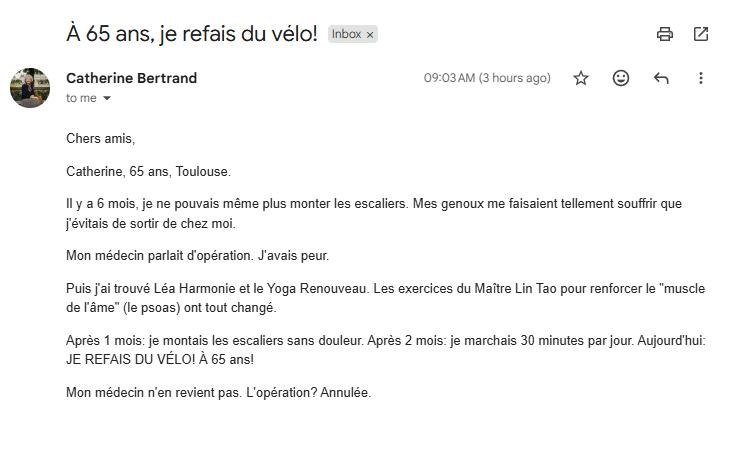Click the subject 'À 65 ans, je refais du vélo!'
Image resolution: width=730 pixels, height=467 pixels.
(191, 34)
